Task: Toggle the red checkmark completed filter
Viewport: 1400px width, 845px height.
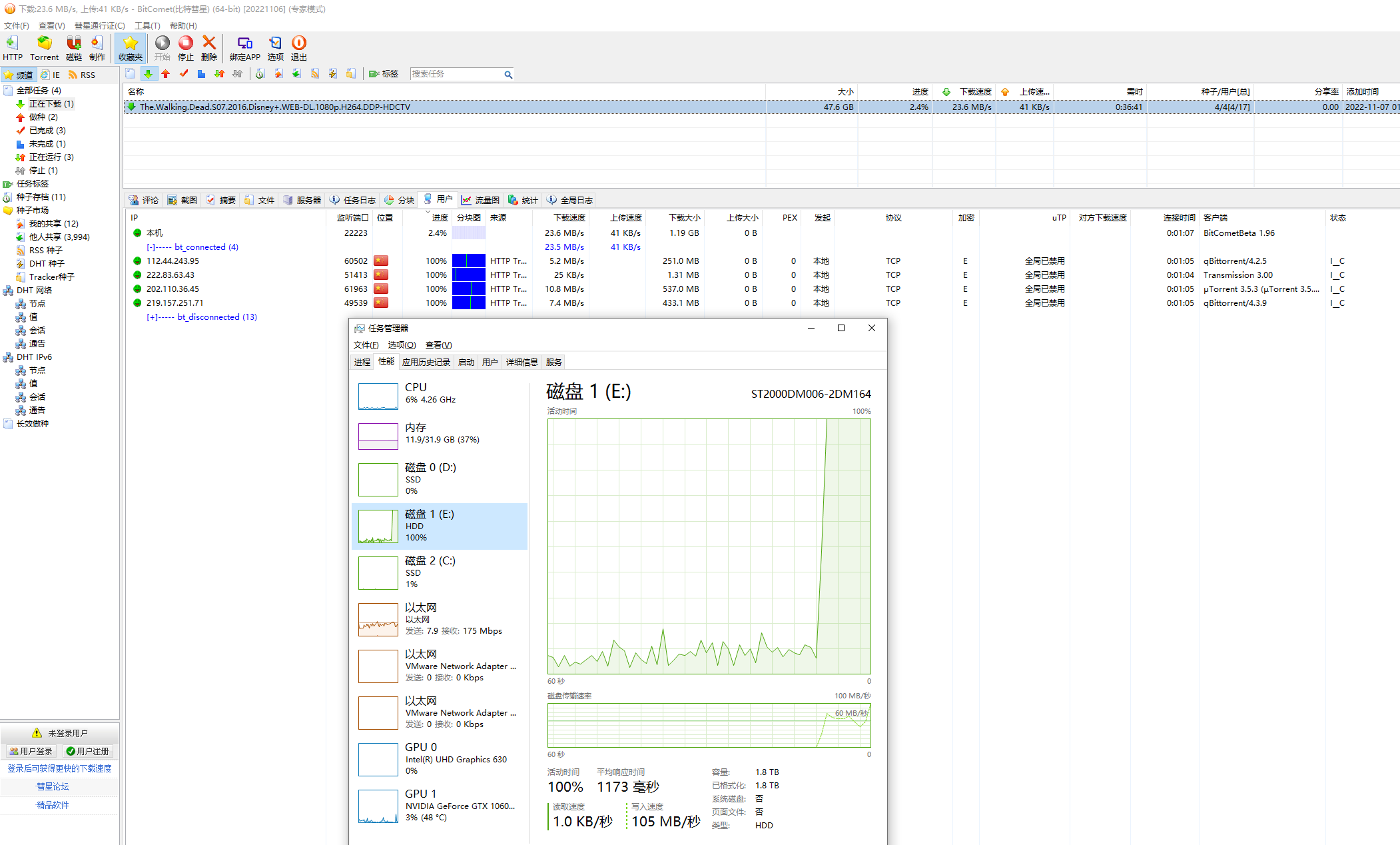Action: tap(184, 74)
